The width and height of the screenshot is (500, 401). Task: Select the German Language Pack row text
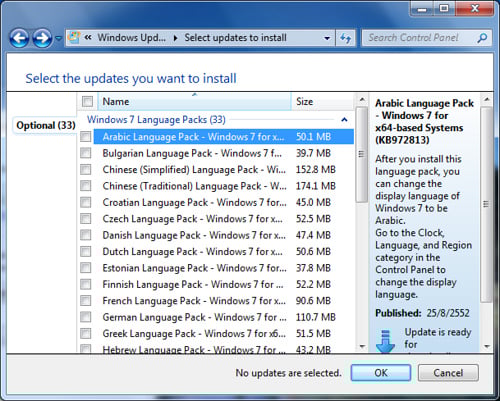194,317
